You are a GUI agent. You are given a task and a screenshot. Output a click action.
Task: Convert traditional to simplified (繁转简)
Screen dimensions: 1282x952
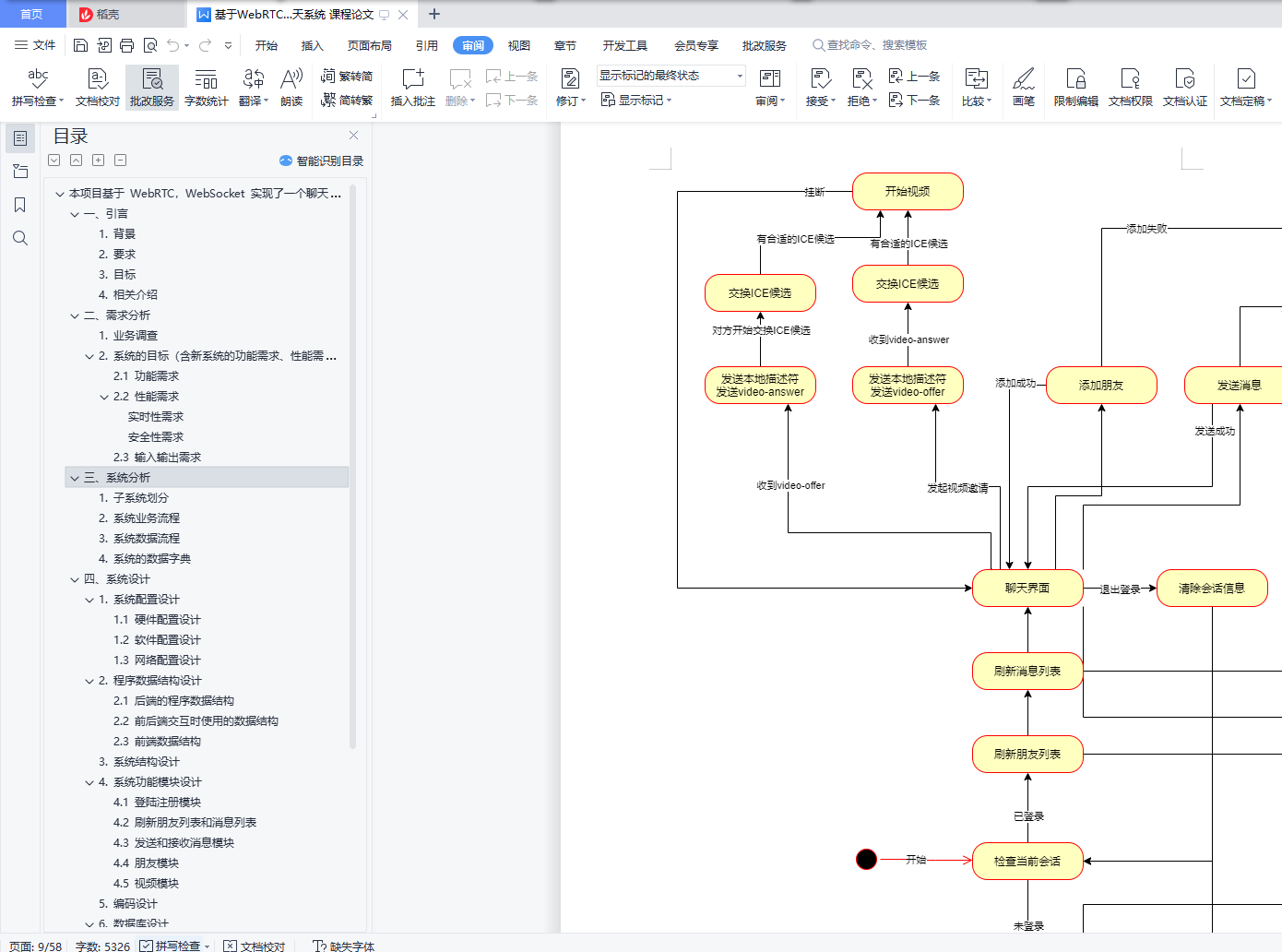point(347,77)
